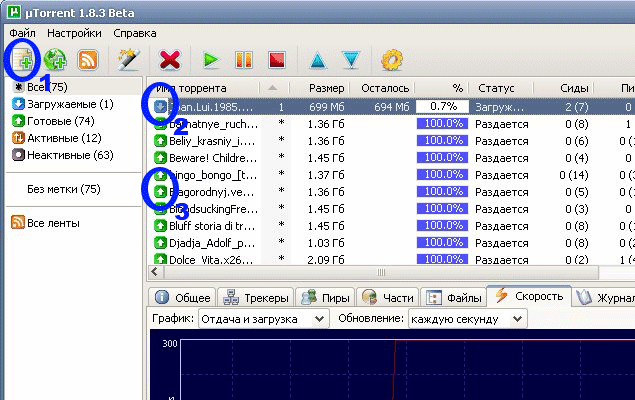Click size 2.09 Гб cell

326,260
